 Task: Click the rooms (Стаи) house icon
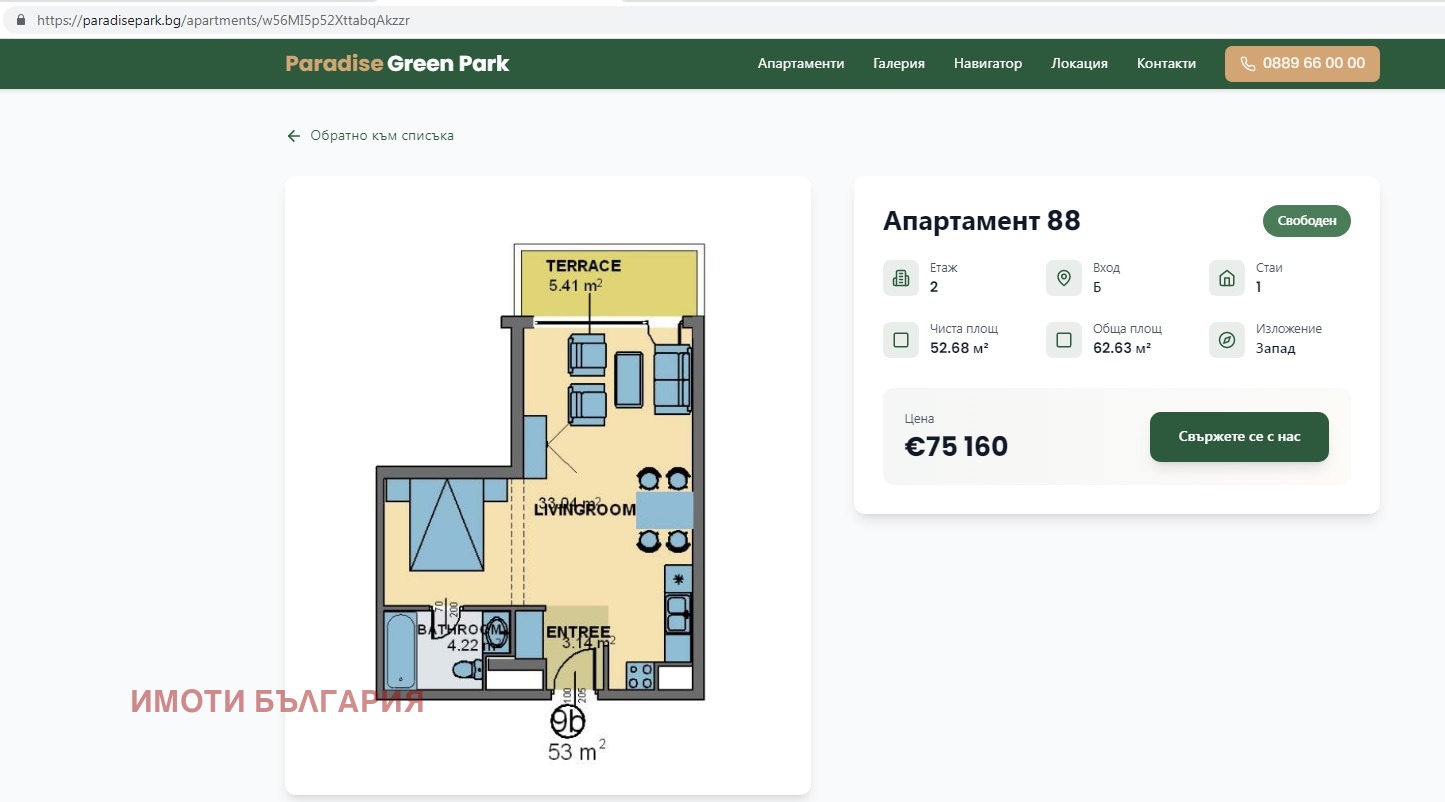click(1226, 278)
